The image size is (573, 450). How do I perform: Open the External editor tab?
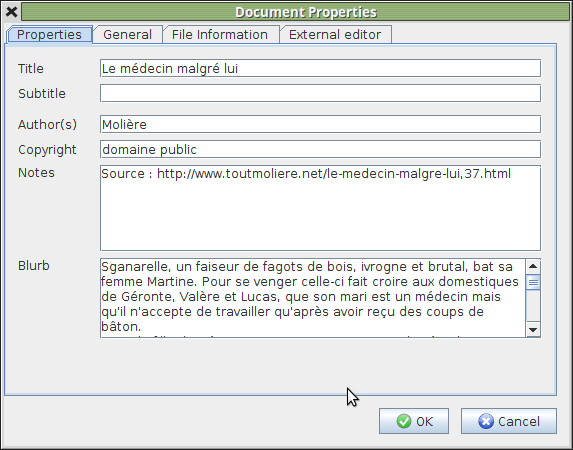pyautogui.click(x=335, y=35)
